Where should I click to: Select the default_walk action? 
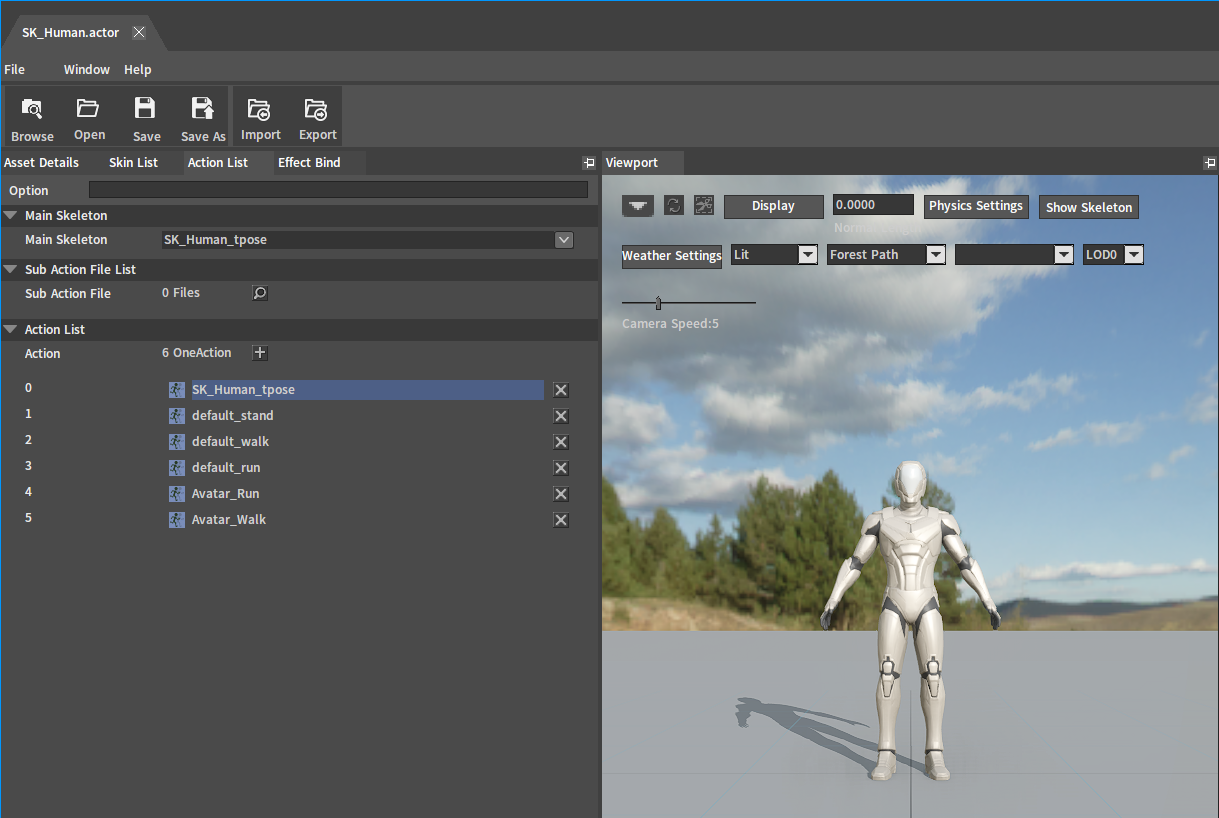click(x=230, y=442)
